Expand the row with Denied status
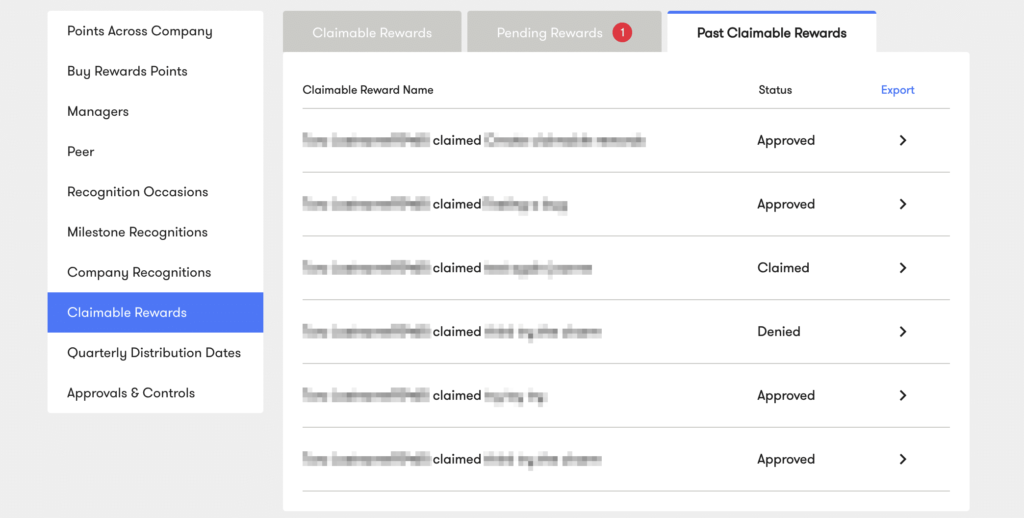This screenshot has height=518, width=1024. pyautogui.click(x=903, y=332)
